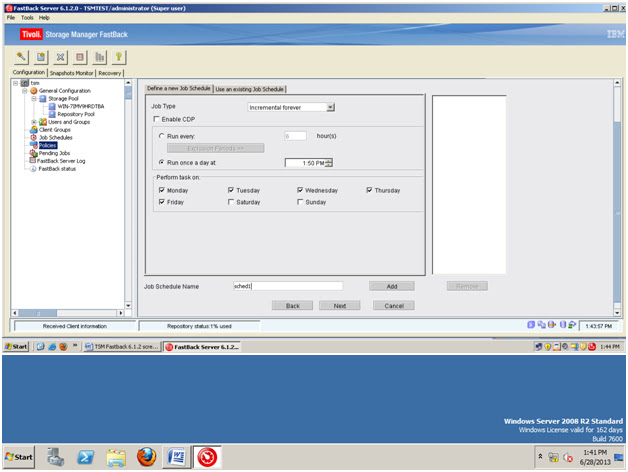Open the Job Type dropdown
The height and width of the screenshot is (472, 628).
pos(330,107)
